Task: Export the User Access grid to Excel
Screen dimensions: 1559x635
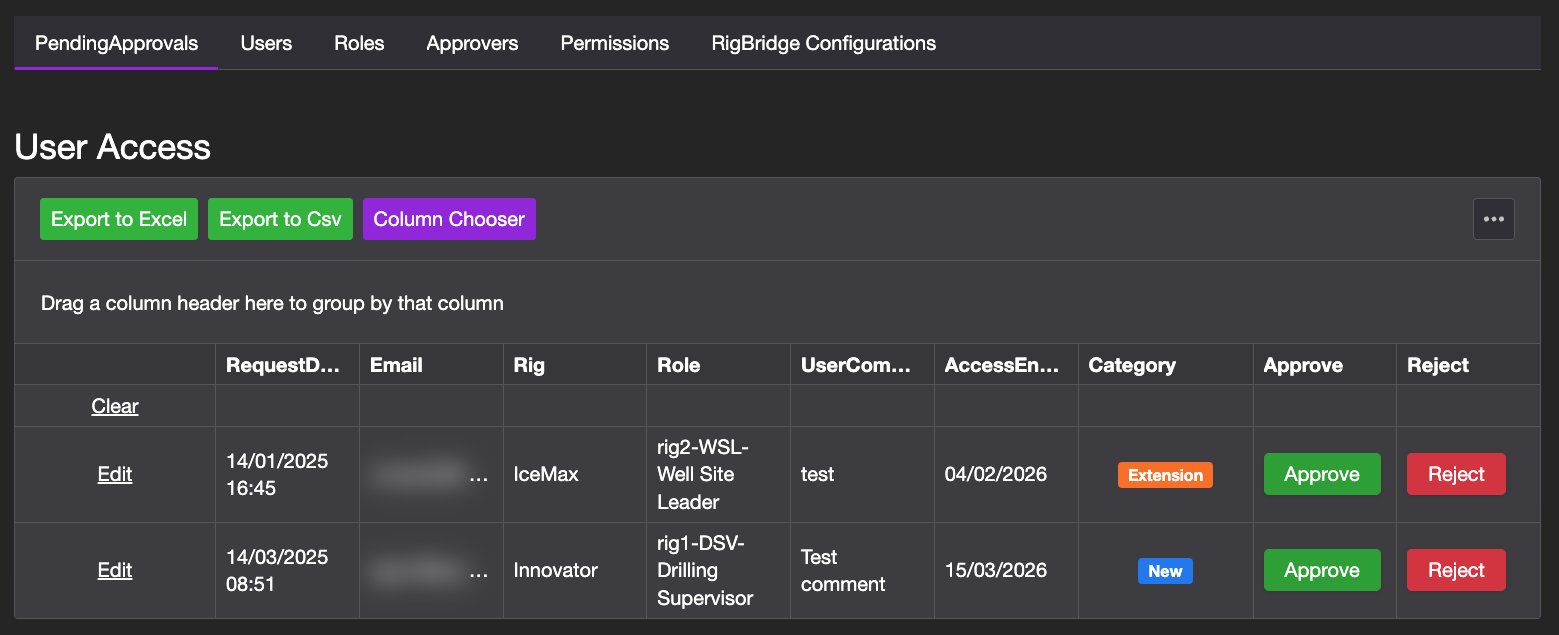Action: click(x=118, y=218)
